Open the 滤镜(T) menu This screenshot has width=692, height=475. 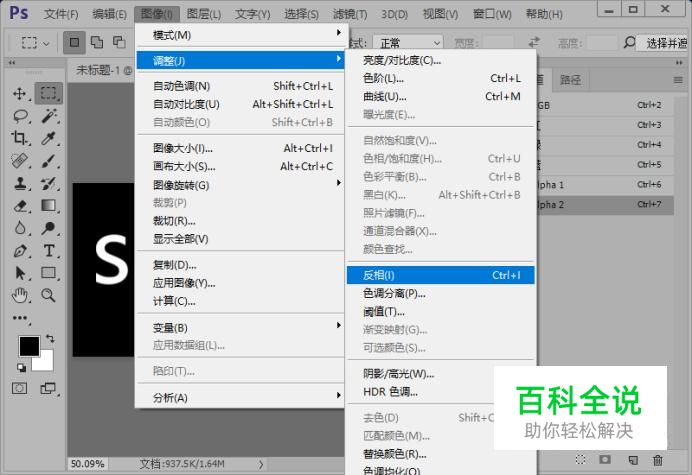pyautogui.click(x=350, y=14)
